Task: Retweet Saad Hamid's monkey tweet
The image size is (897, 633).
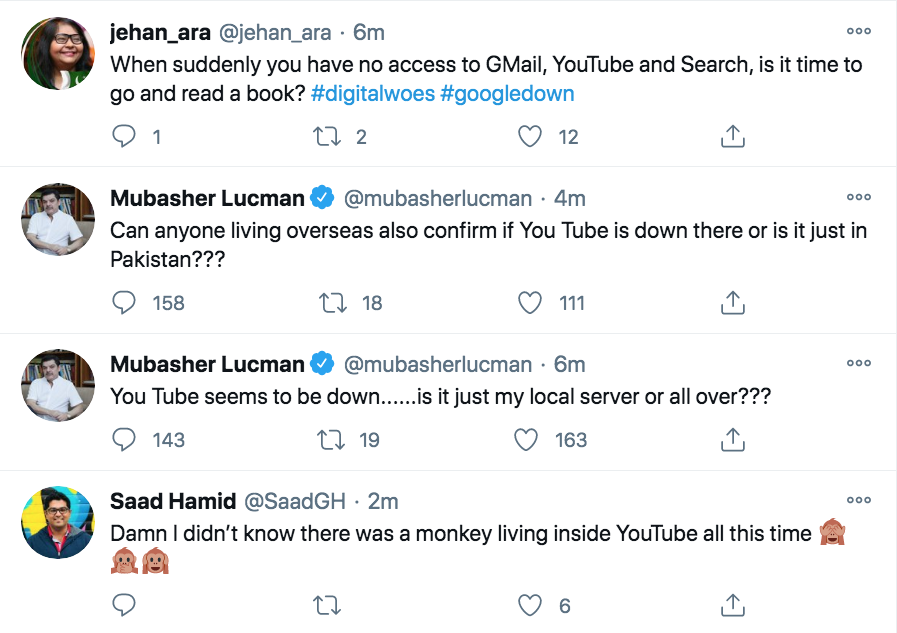Action: coord(326,605)
